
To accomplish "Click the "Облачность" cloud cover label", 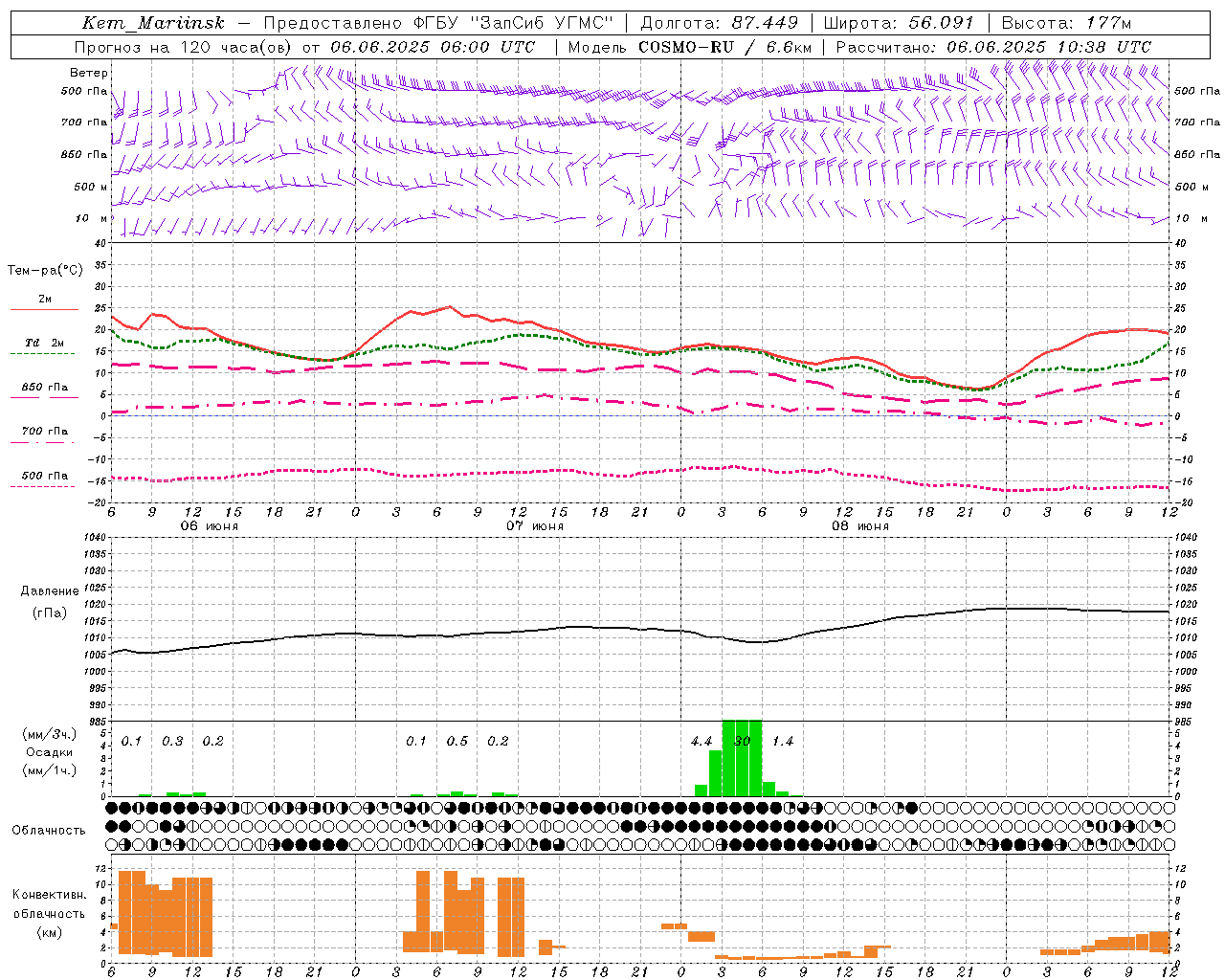I will (x=49, y=831).
